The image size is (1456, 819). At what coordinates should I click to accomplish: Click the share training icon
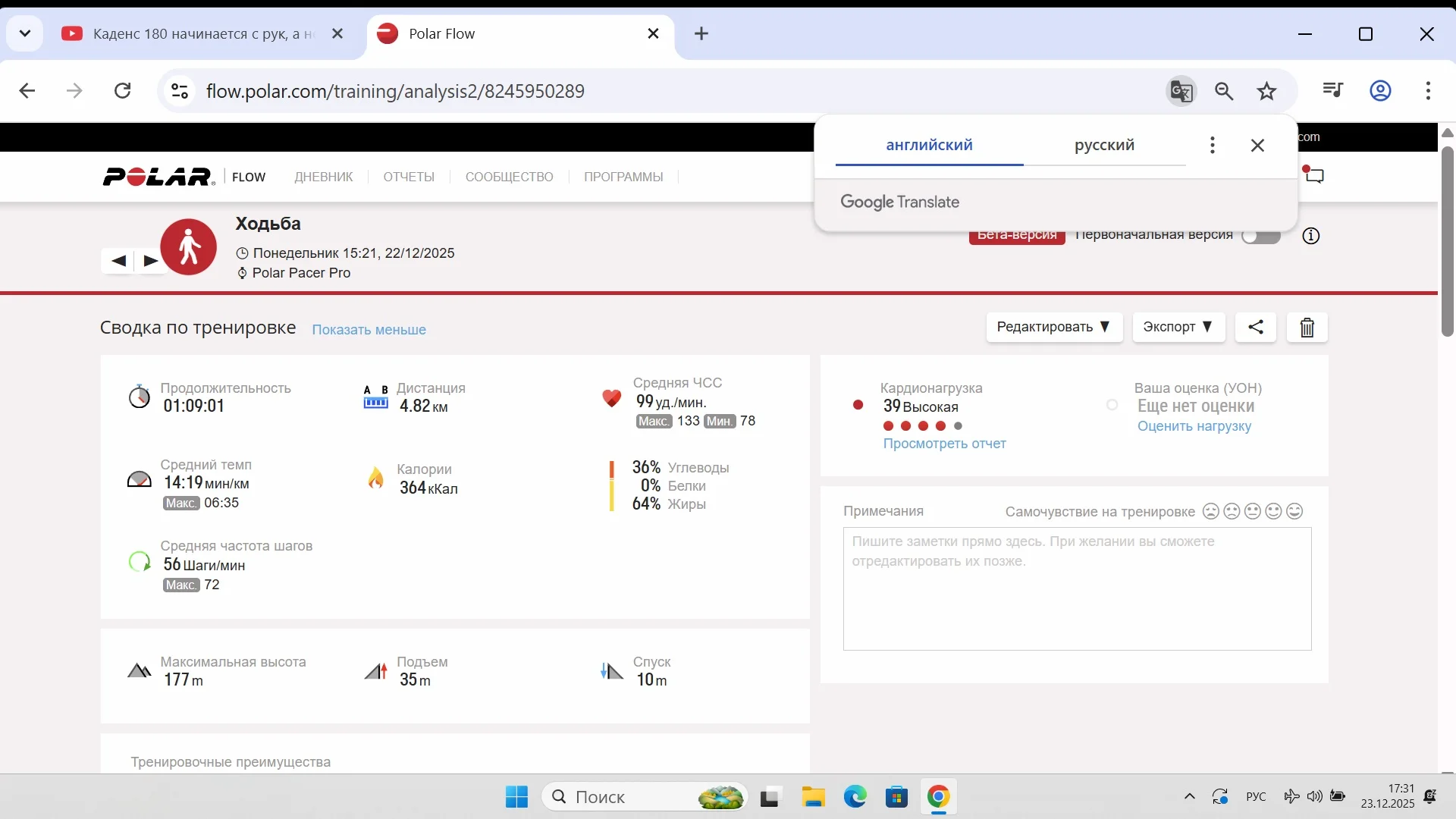[1256, 327]
